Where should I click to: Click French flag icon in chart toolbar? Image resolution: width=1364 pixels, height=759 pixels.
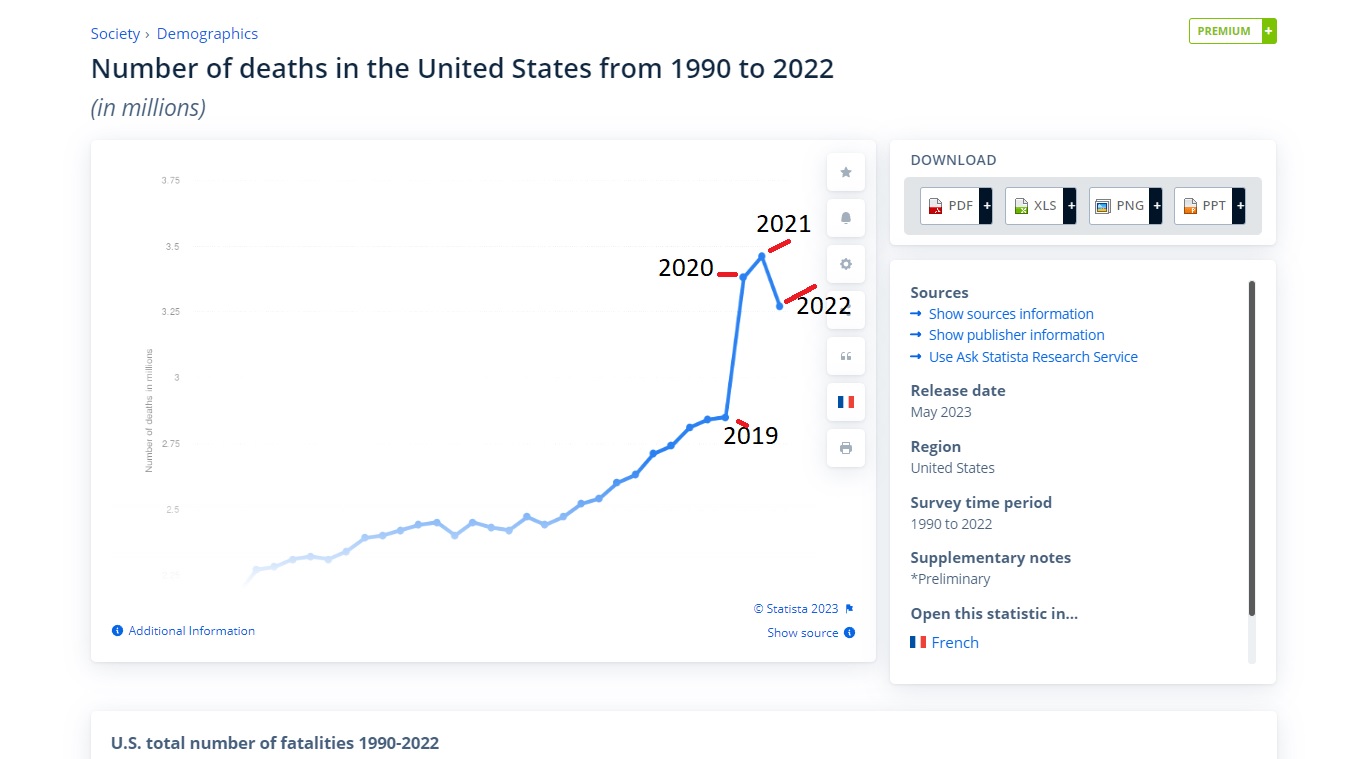click(x=846, y=402)
